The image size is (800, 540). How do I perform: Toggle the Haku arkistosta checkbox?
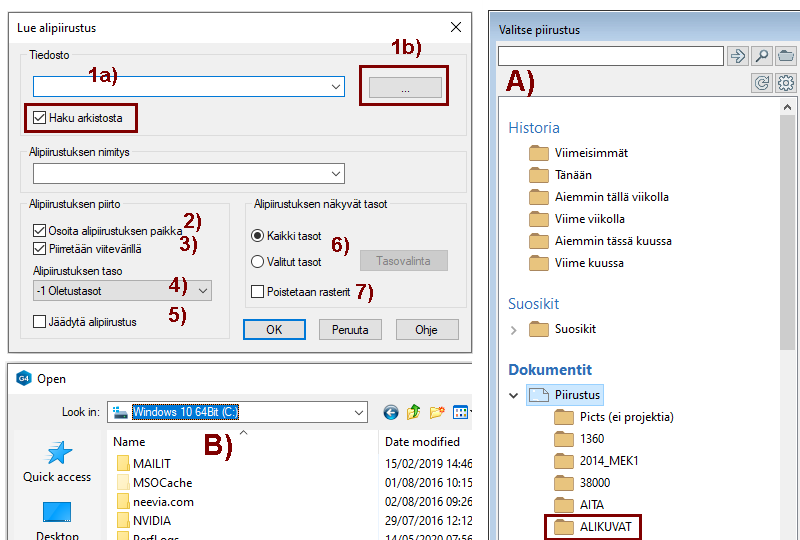(x=40, y=118)
